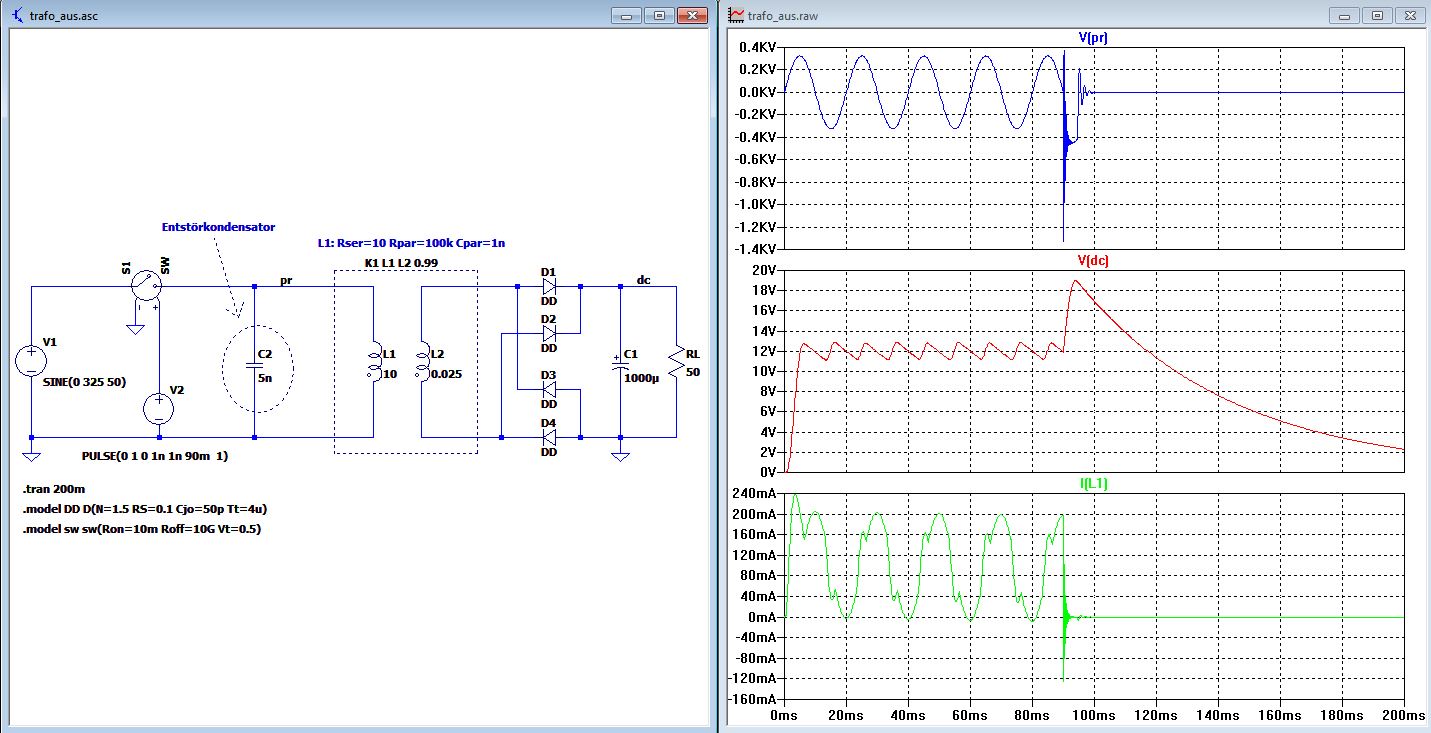Image resolution: width=1431 pixels, height=733 pixels.
Task: Click the Entstörkondensator comment text
Action: pos(218,227)
